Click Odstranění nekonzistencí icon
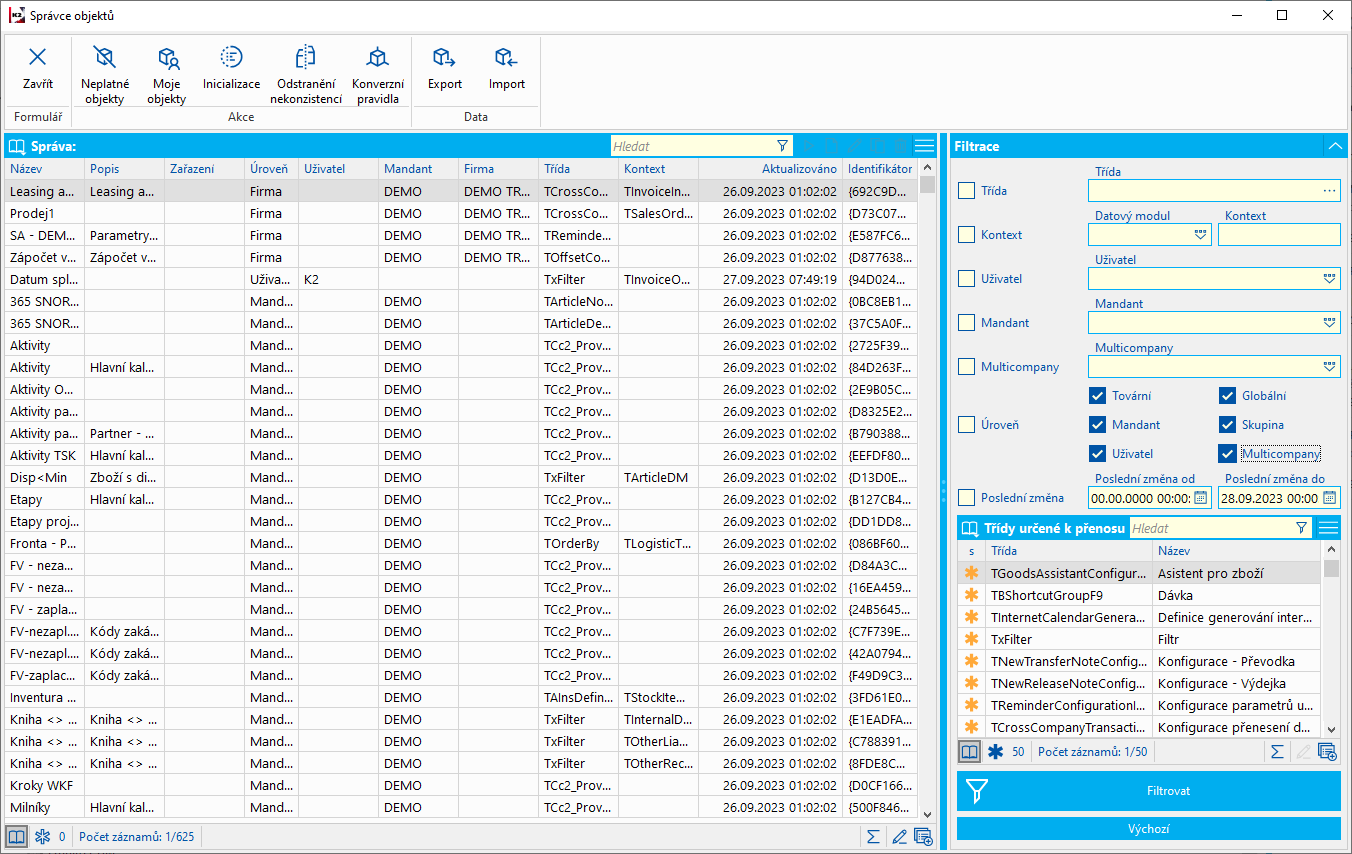The image size is (1352, 854). coord(306,74)
